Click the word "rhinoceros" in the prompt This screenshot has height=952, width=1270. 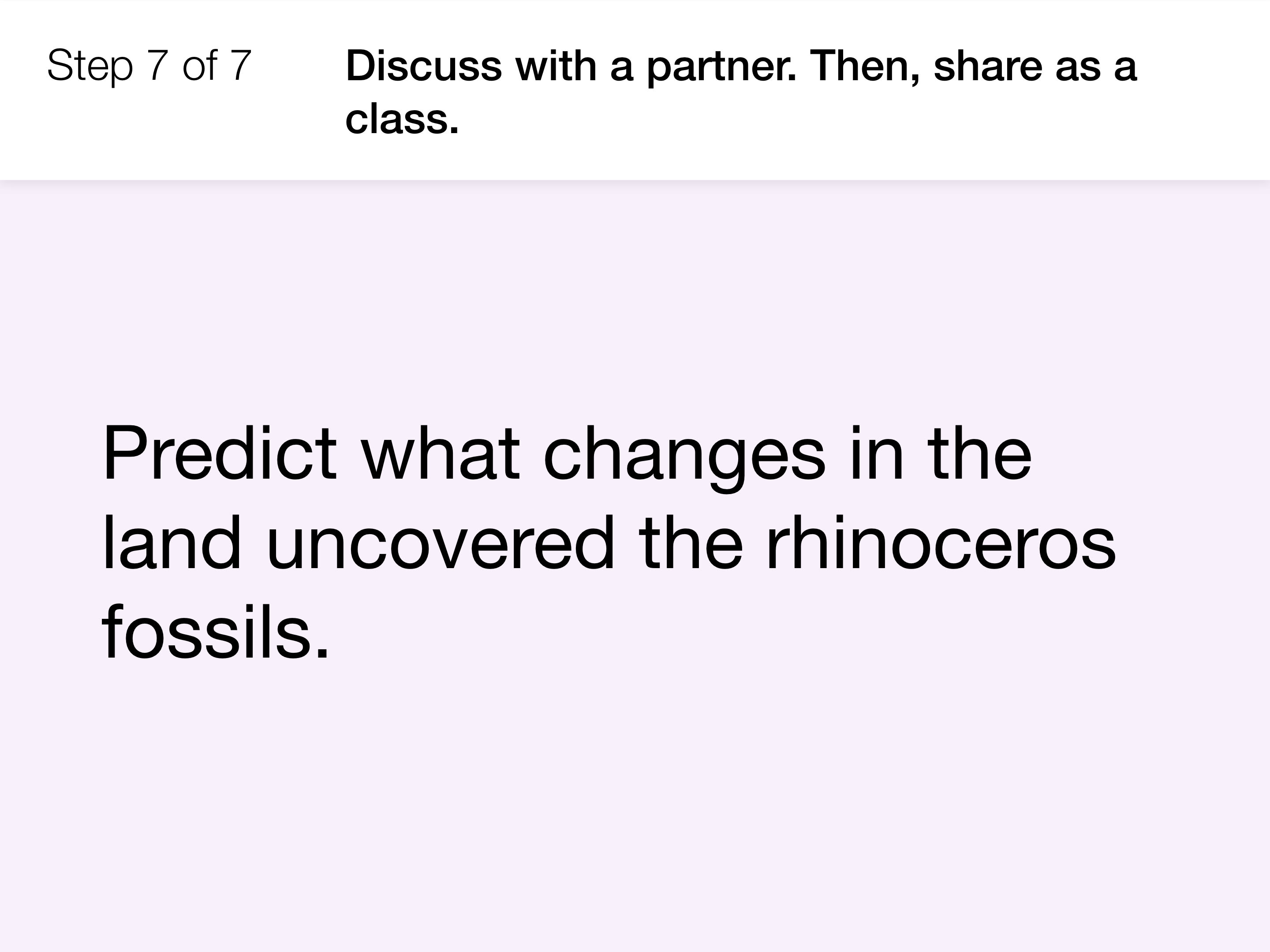pyautogui.click(x=941, y=542)
